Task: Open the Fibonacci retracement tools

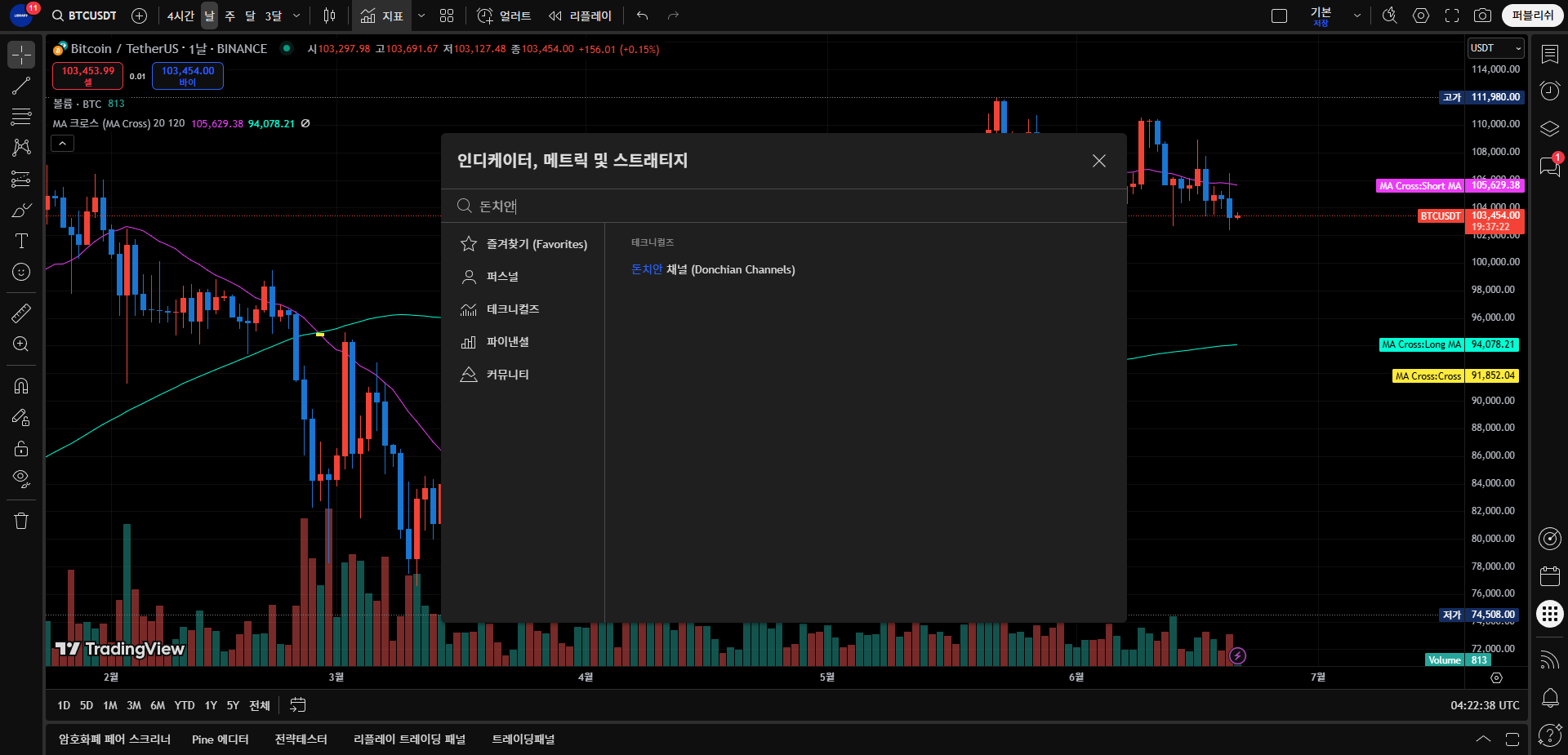Action: click(x=21, y=117)
